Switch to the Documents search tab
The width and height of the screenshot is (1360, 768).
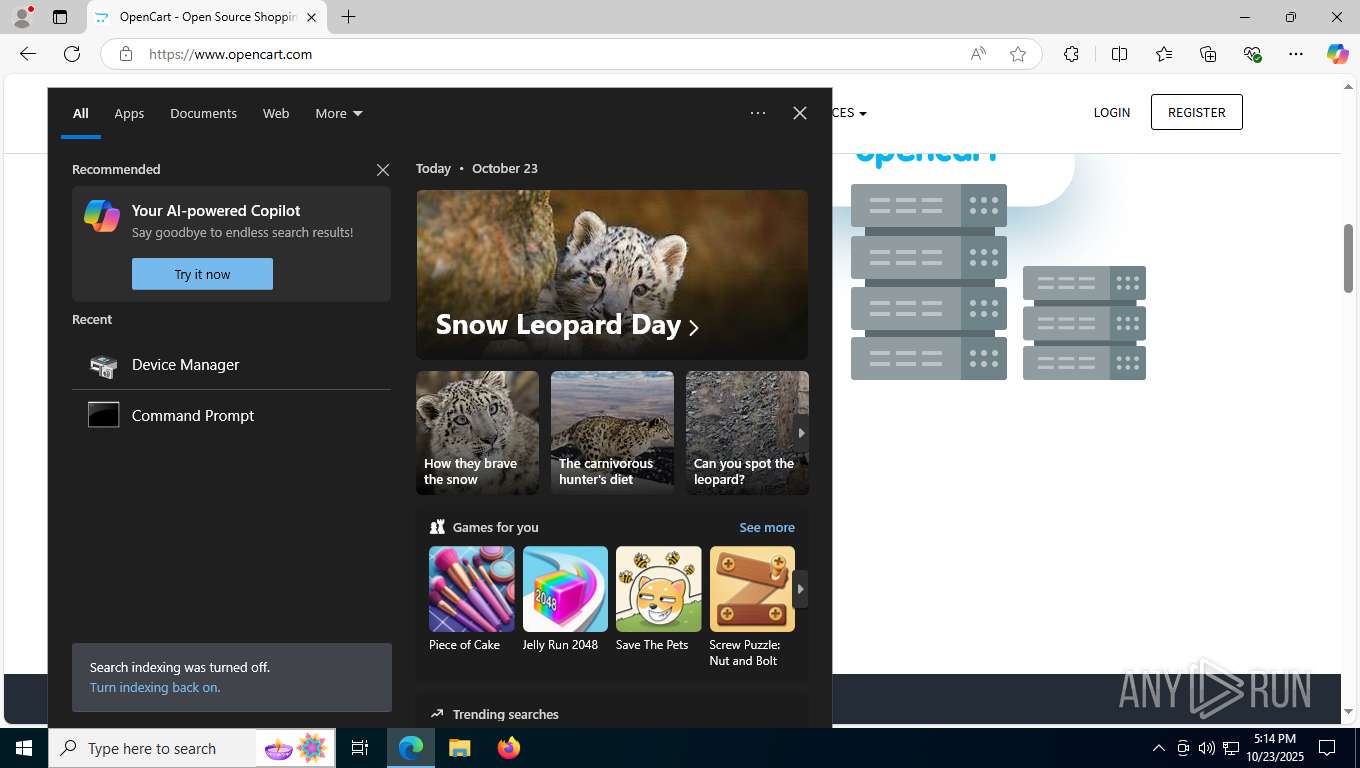click(x=203, y=113)
